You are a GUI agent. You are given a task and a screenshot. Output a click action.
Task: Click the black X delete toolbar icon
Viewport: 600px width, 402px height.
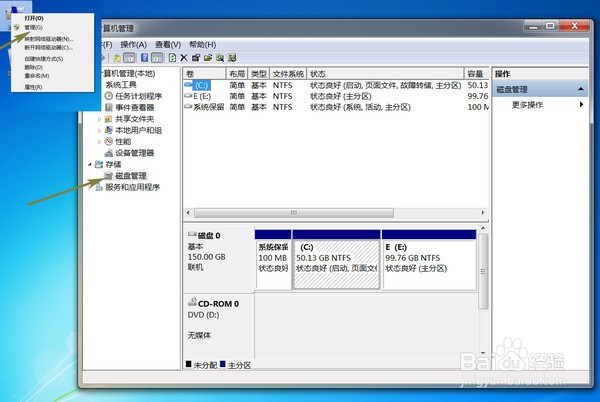click(184, 58)
